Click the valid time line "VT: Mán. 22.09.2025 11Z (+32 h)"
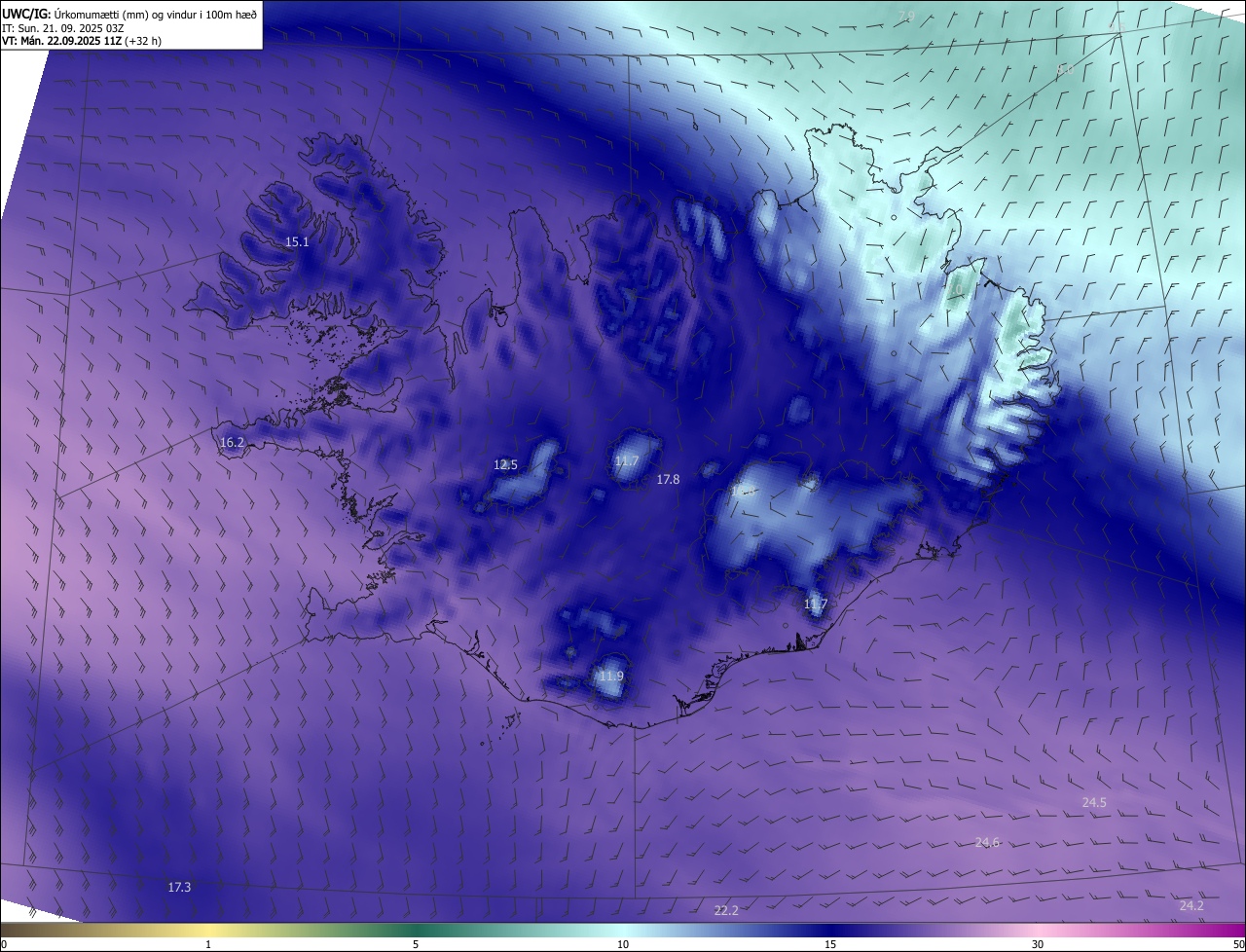Screen dimensions: 1246x952 tap(82, 41)
